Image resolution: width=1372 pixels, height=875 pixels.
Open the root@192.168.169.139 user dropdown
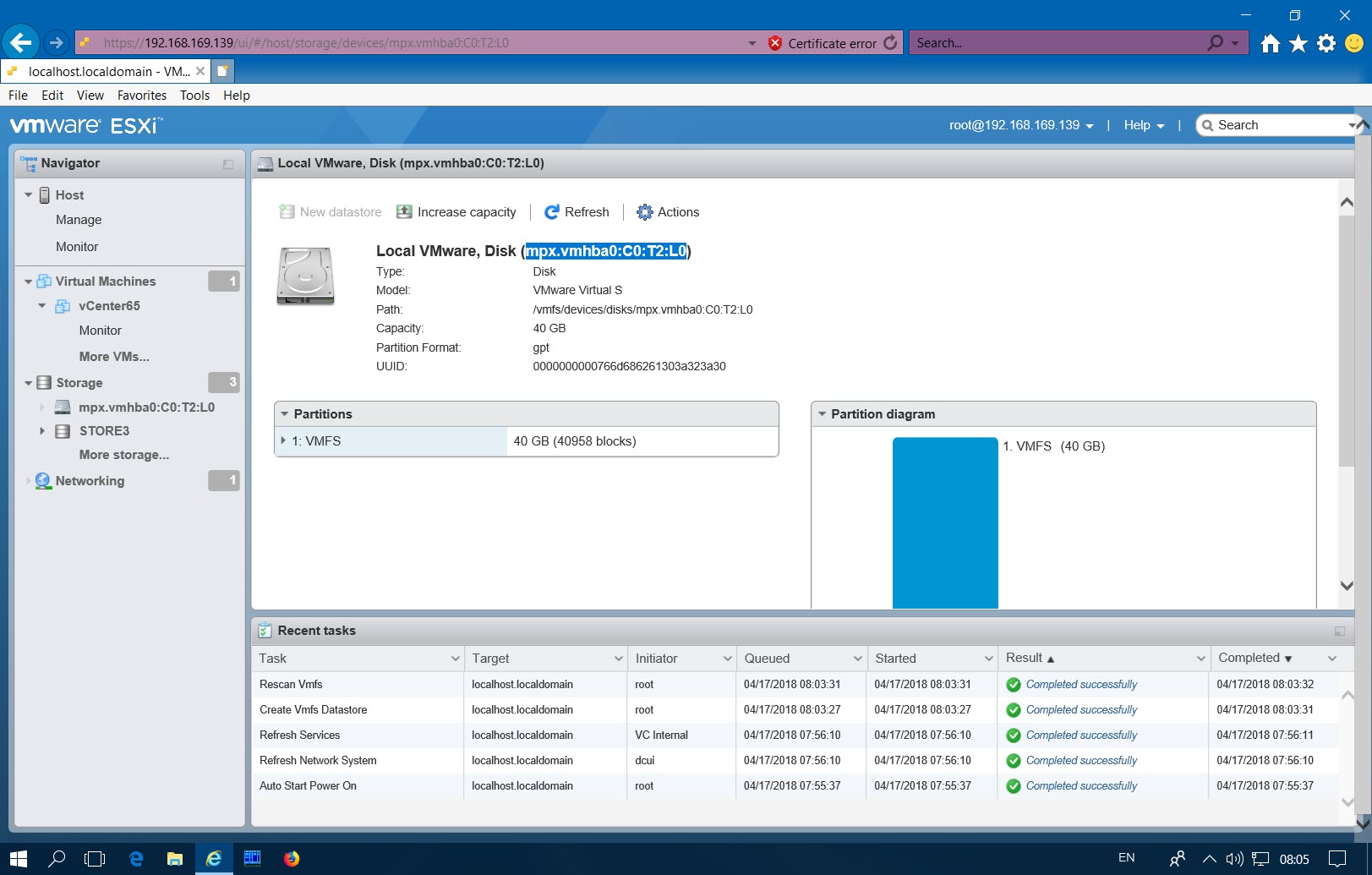coord(1021,125)
